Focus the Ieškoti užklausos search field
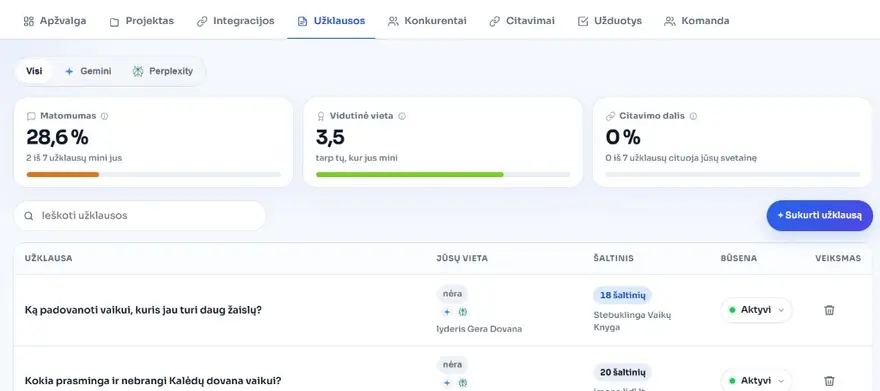The height and width of the screenshot is (391, 880). [x=140, y=215]
